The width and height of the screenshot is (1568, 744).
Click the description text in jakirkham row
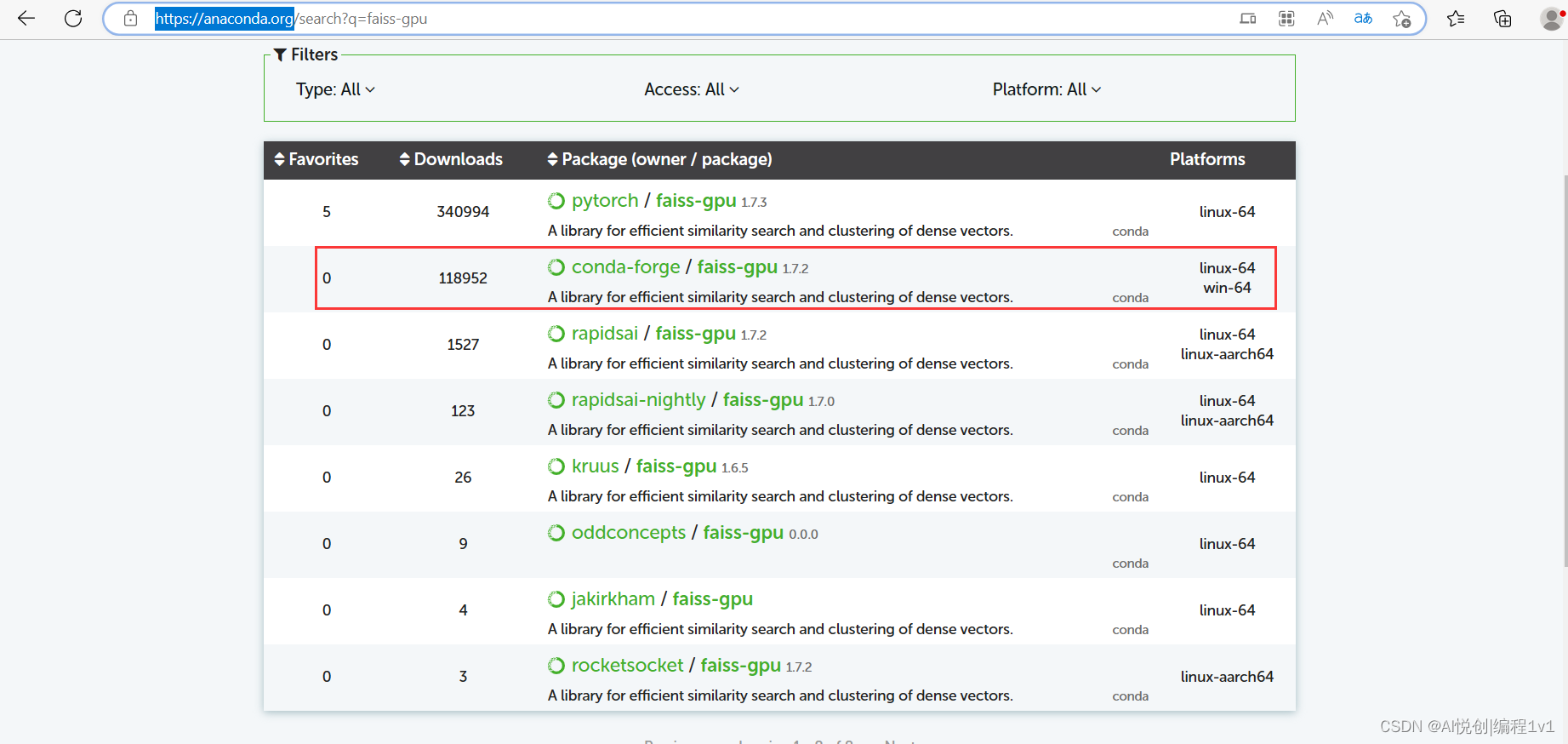[x=780, y=629]
